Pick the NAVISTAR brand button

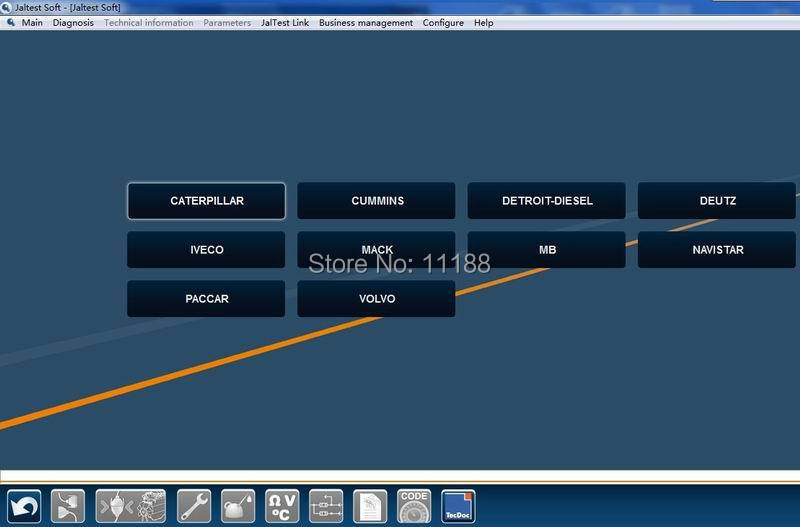(x=717, y=249)
